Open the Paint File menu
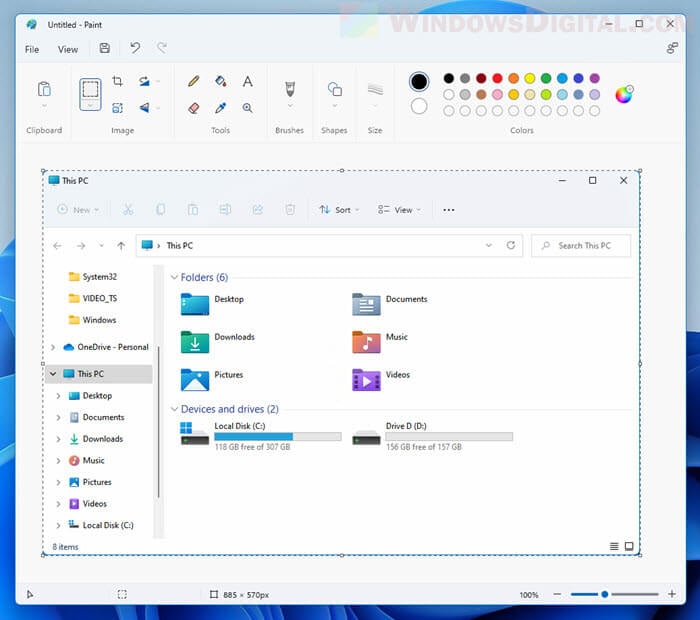700x620 pixels. [32, 49]
